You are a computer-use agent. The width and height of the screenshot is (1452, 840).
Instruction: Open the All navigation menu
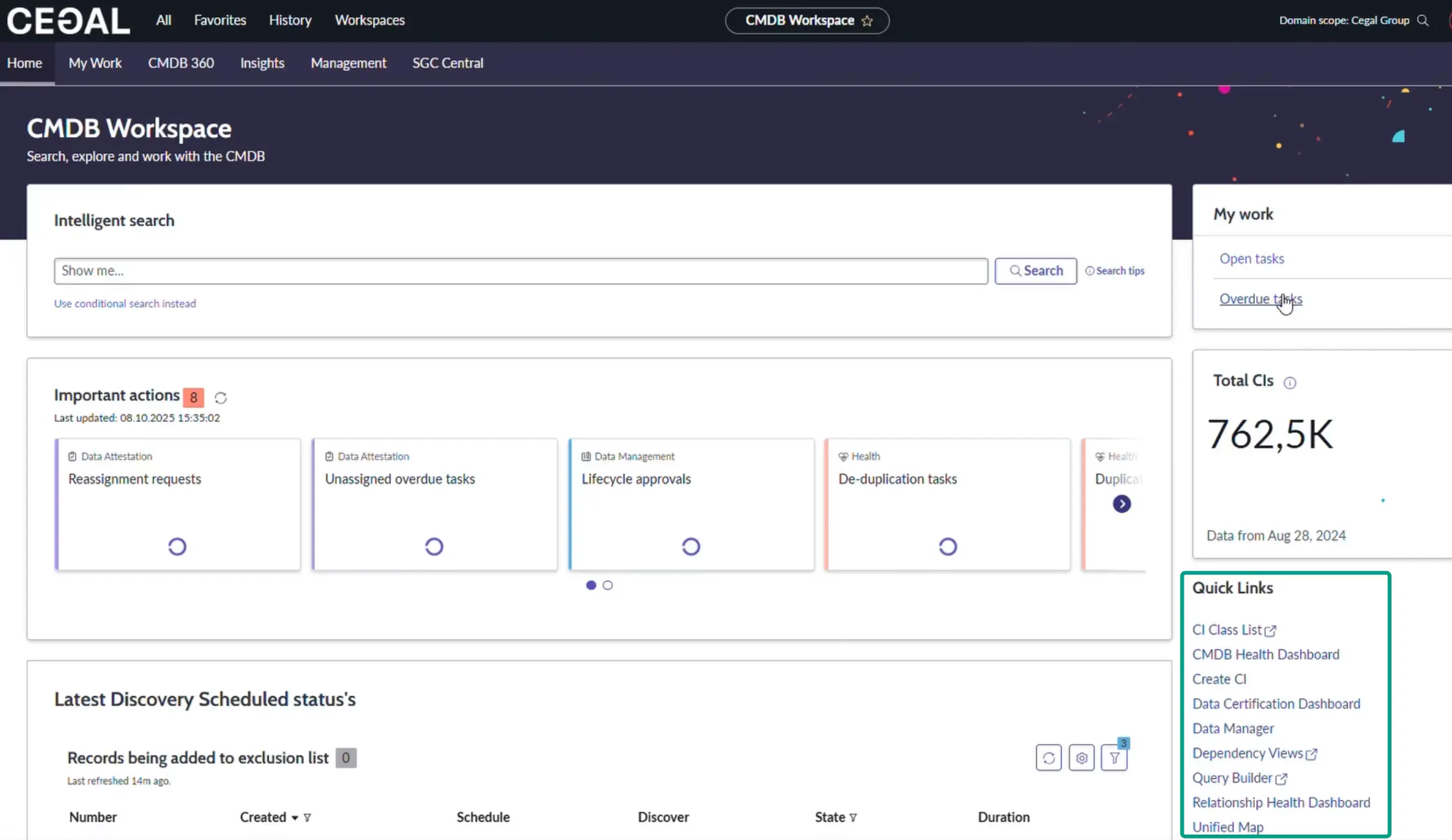click(x=164, y=20)
